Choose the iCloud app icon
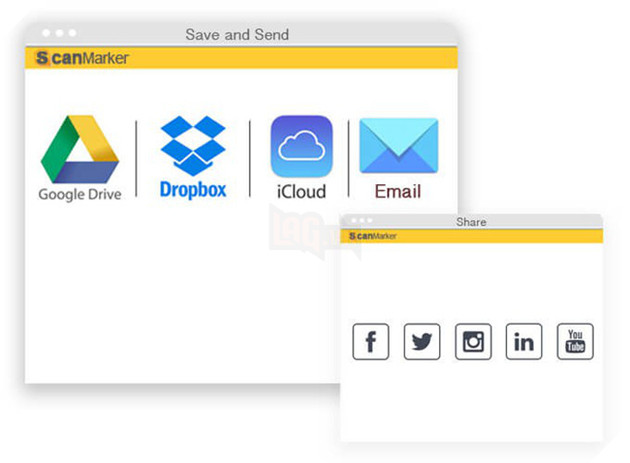 pyautogui.click(x=302, y=146)
